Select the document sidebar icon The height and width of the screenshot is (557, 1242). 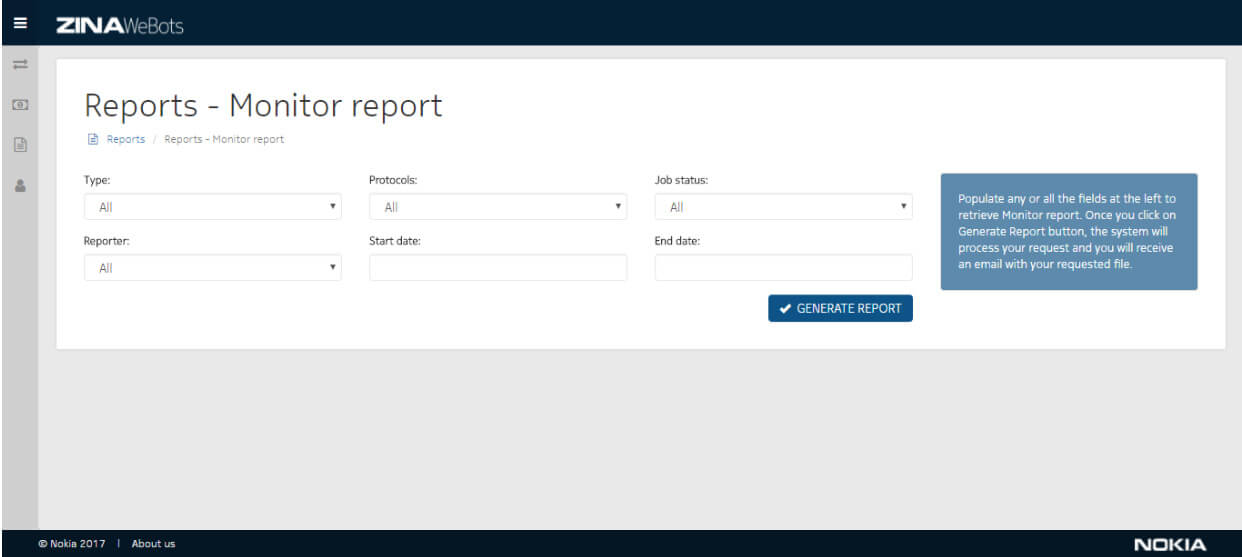19,145
